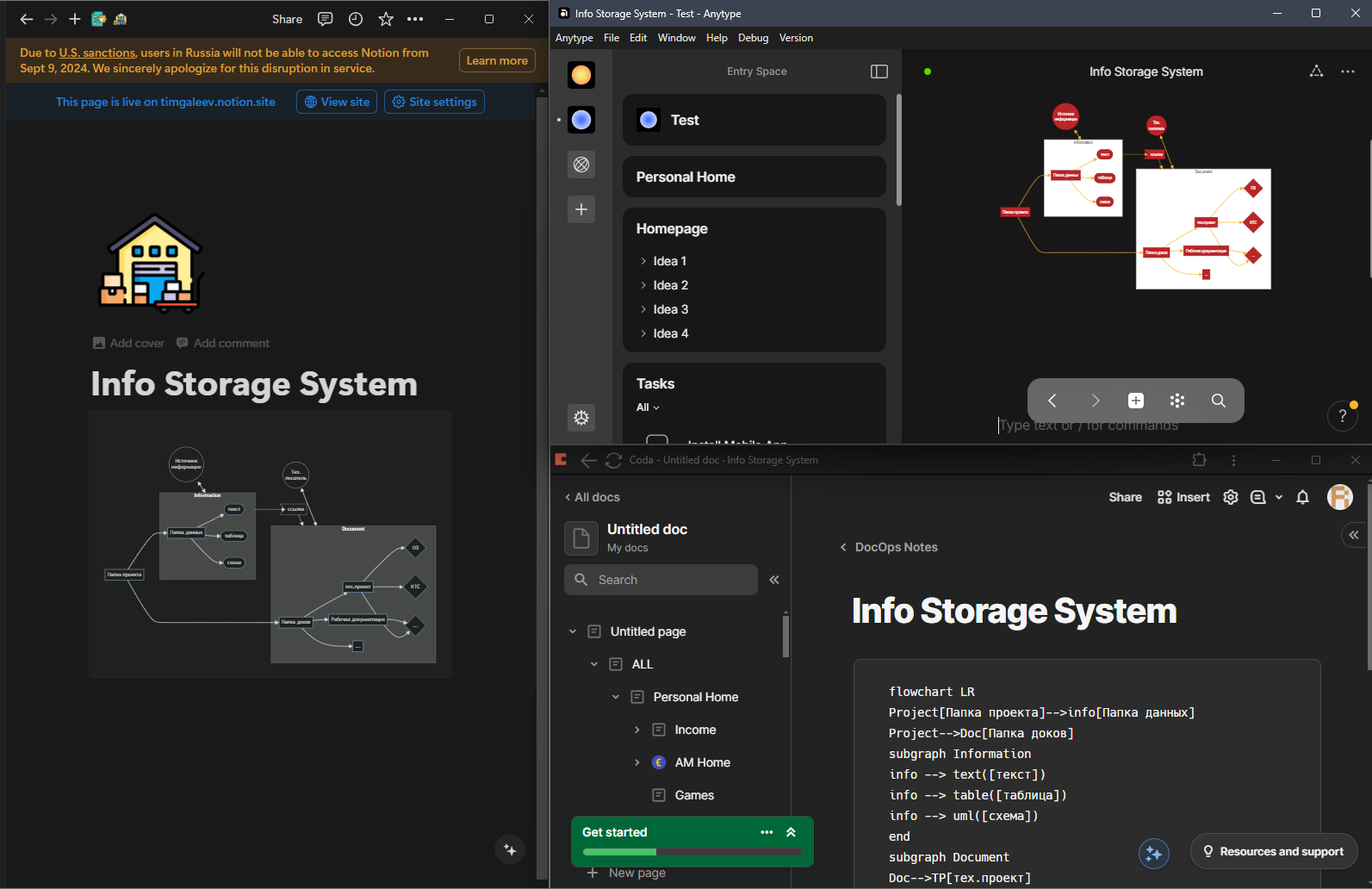
Task: Click Learn more on sanctions banner
Action: pos(497,60)
